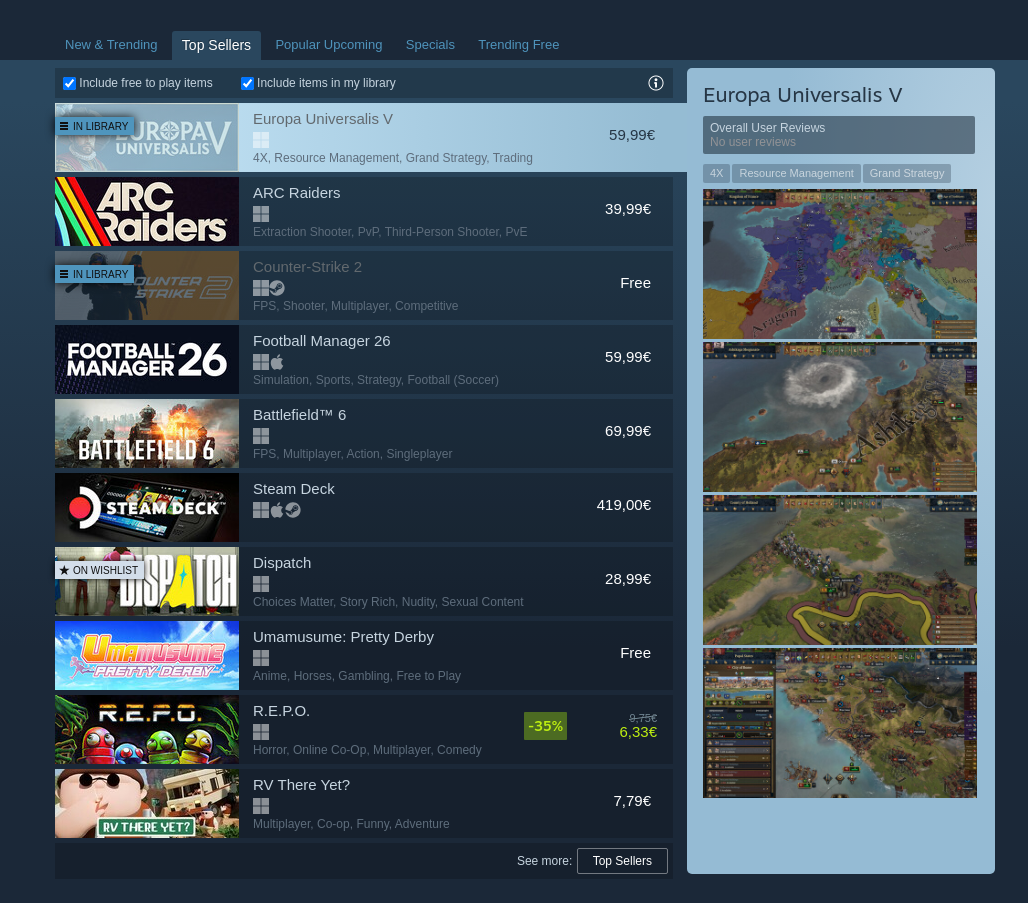Screen dimensions: 1028x903
Task: Open Dispatch game title
Action: point(282,563)
